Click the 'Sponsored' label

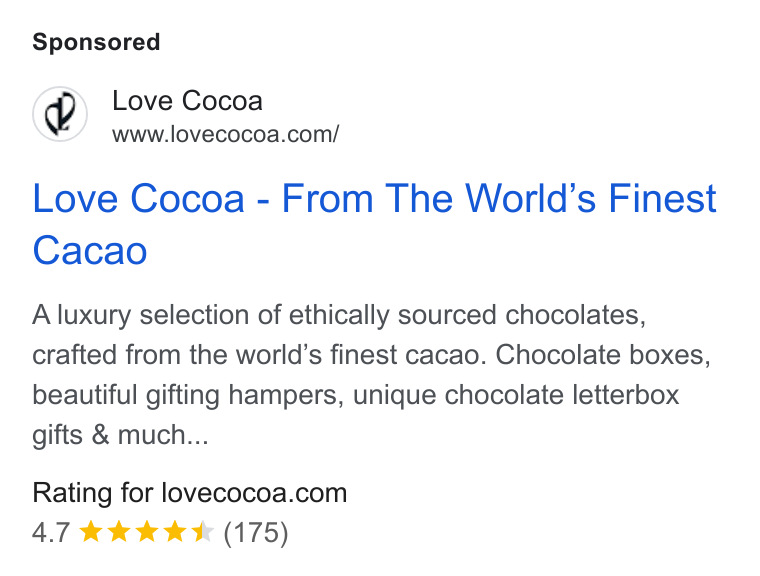pyautogui.click(x=96, y=42)
